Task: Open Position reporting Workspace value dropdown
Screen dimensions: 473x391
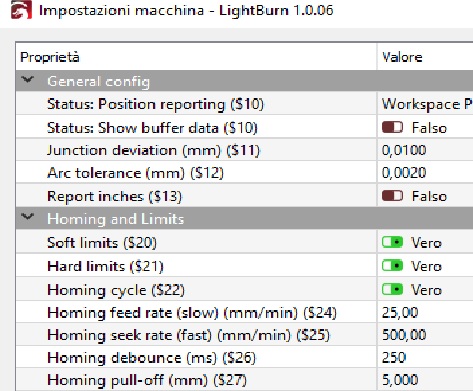Action: point(425,104)
